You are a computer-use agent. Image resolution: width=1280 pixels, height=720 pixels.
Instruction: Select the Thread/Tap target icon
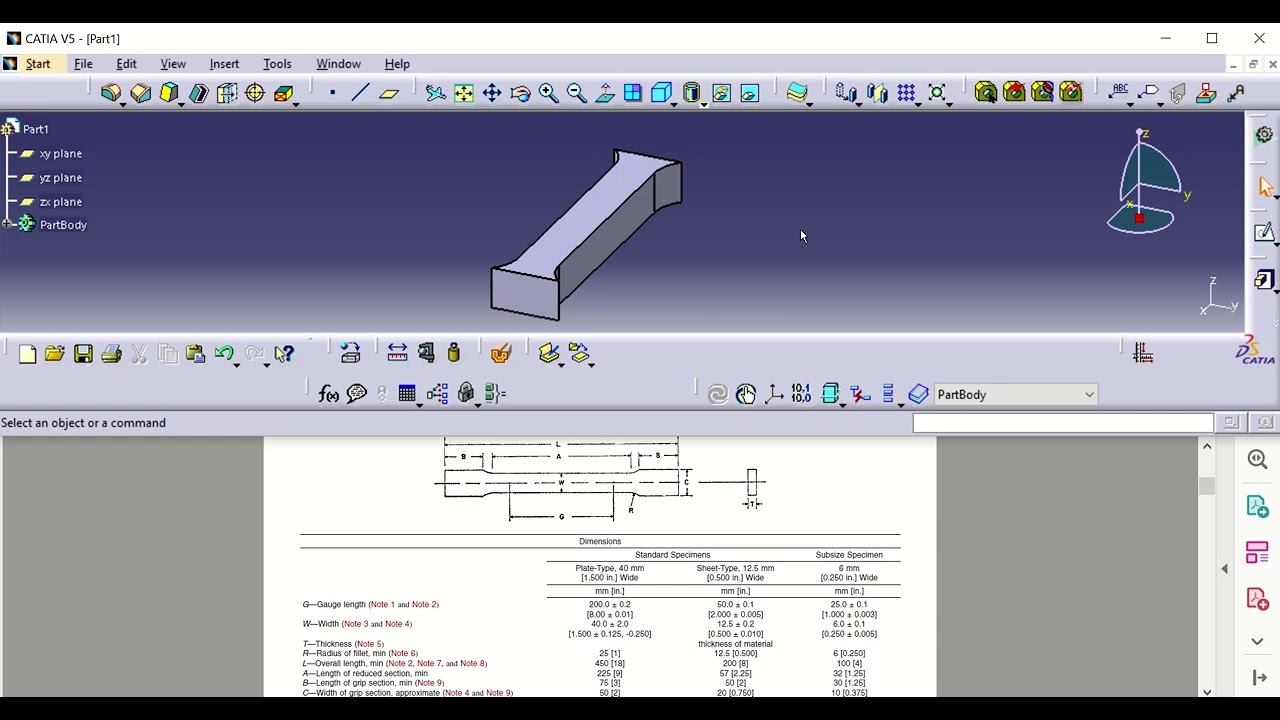tap(255, 93)
